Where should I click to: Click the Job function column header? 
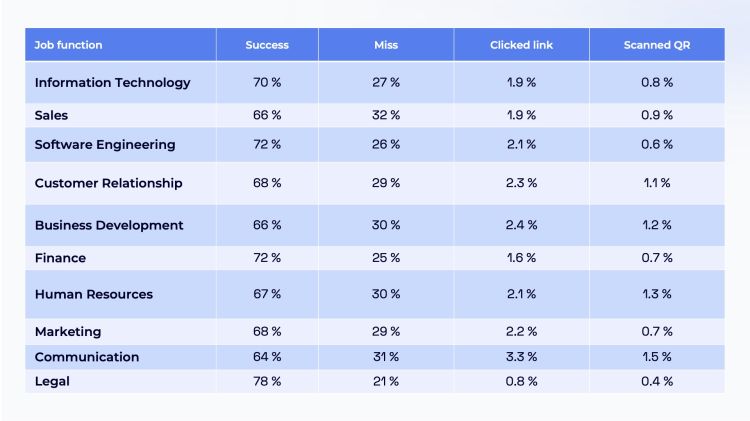coord(68,45)
